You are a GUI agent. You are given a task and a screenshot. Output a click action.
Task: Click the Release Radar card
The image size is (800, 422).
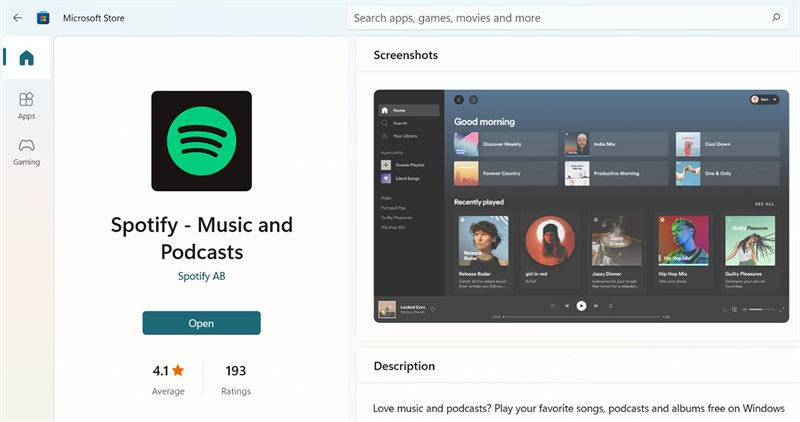tap(483, 251)
